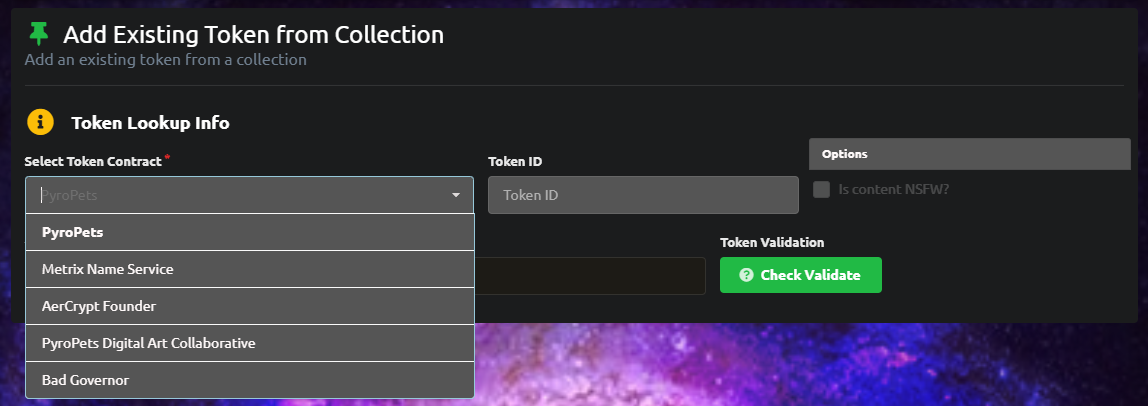Viewport: 1148px width, 406px height.
Task: Click the Select Token Contract label
Action: coord(93,162)
